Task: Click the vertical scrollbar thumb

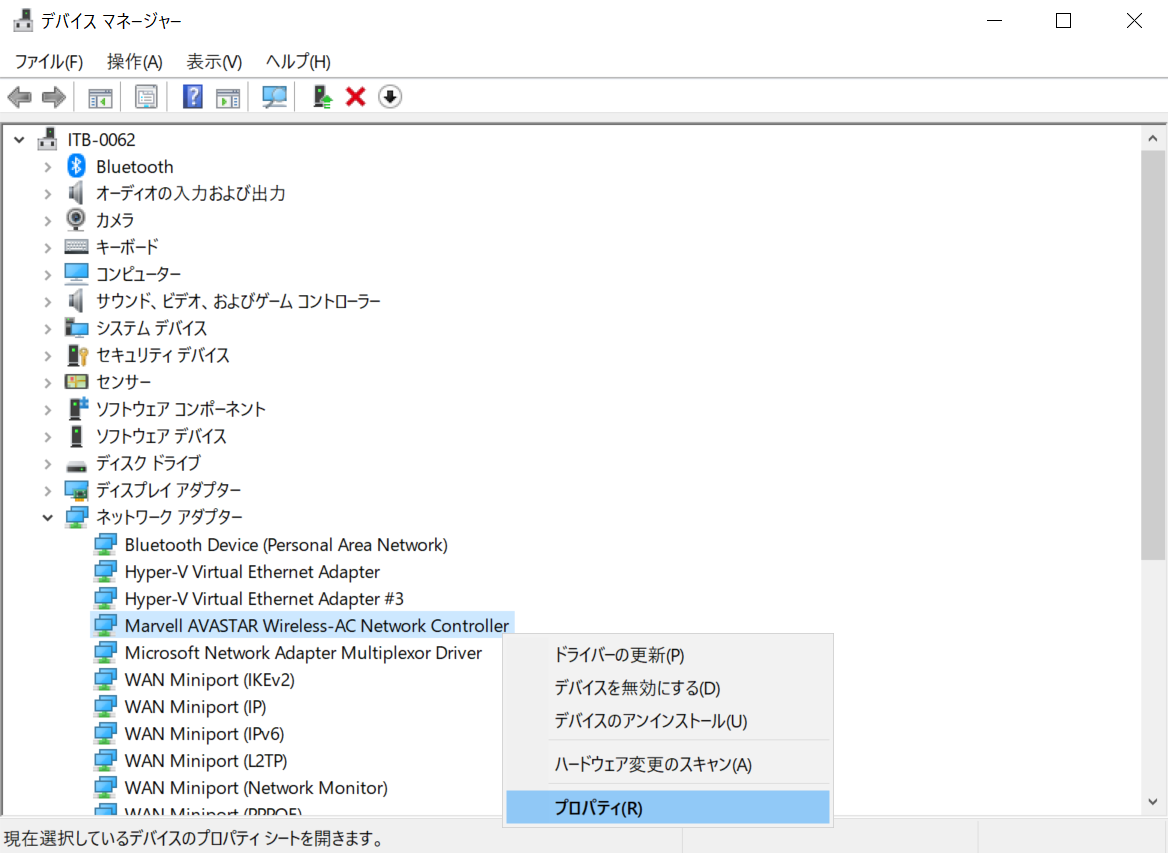Action: click(1152, 355)
